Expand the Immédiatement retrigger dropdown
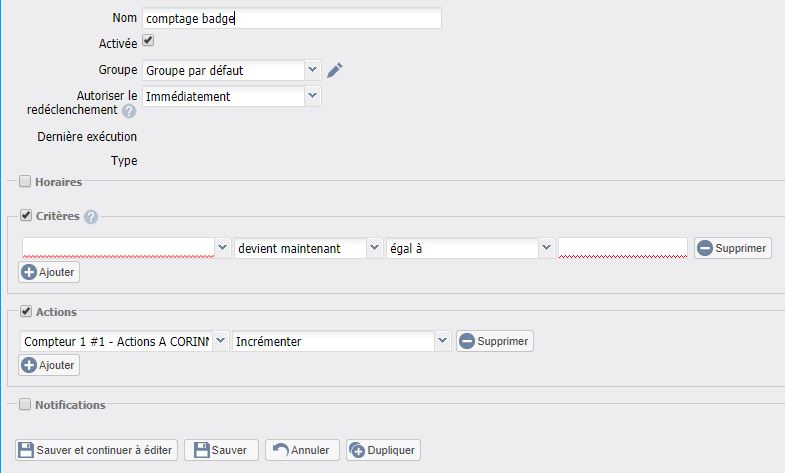 [230, 96]
